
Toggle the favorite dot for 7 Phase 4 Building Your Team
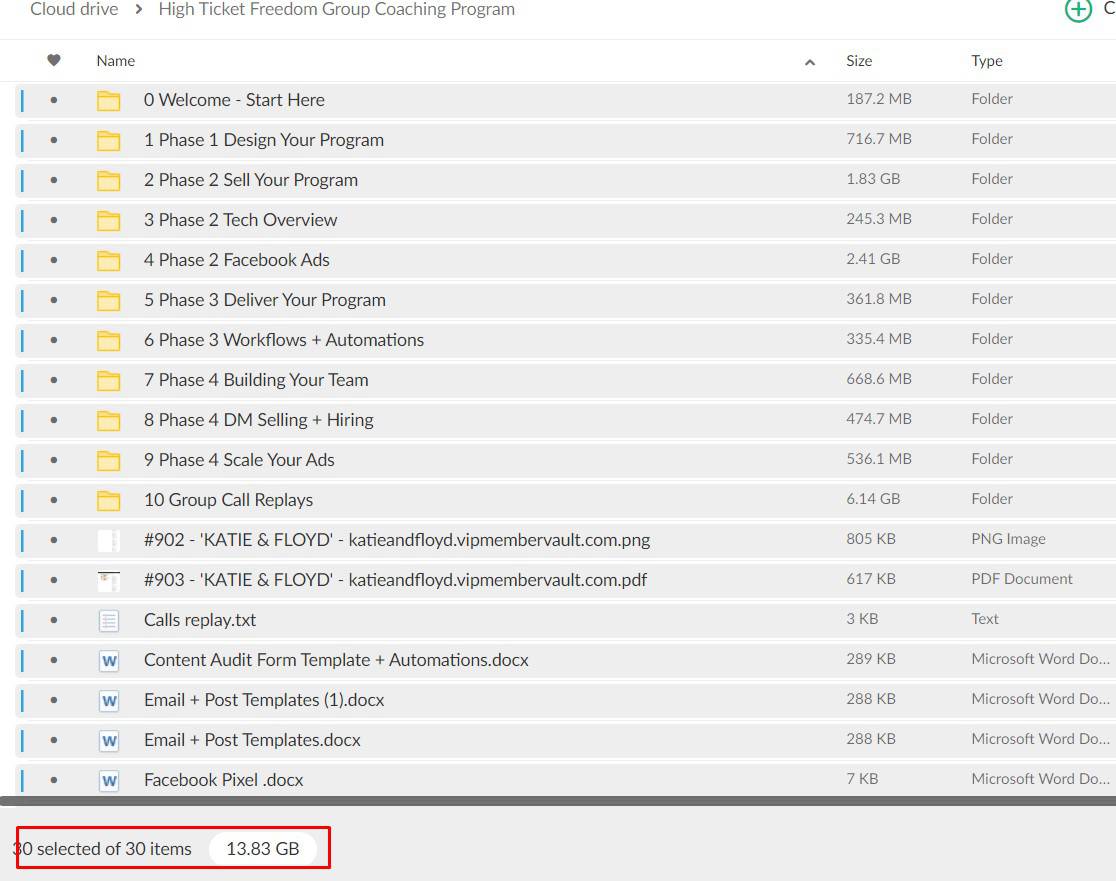click(x=54, y=380)
